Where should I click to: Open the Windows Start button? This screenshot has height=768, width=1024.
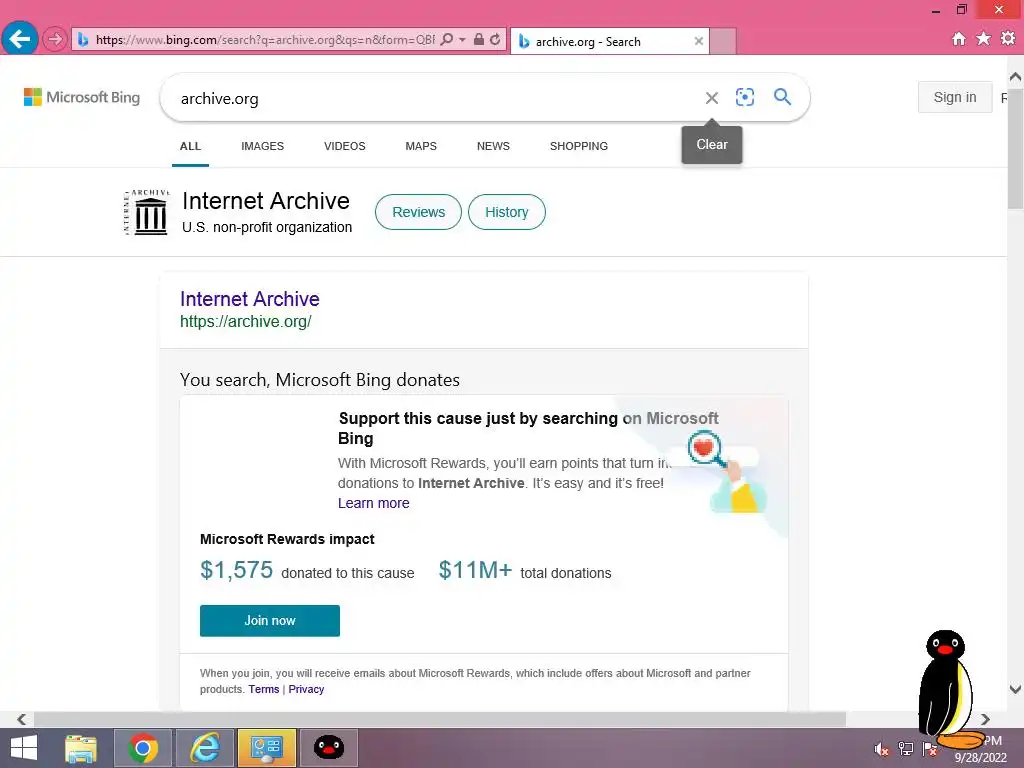24,748
